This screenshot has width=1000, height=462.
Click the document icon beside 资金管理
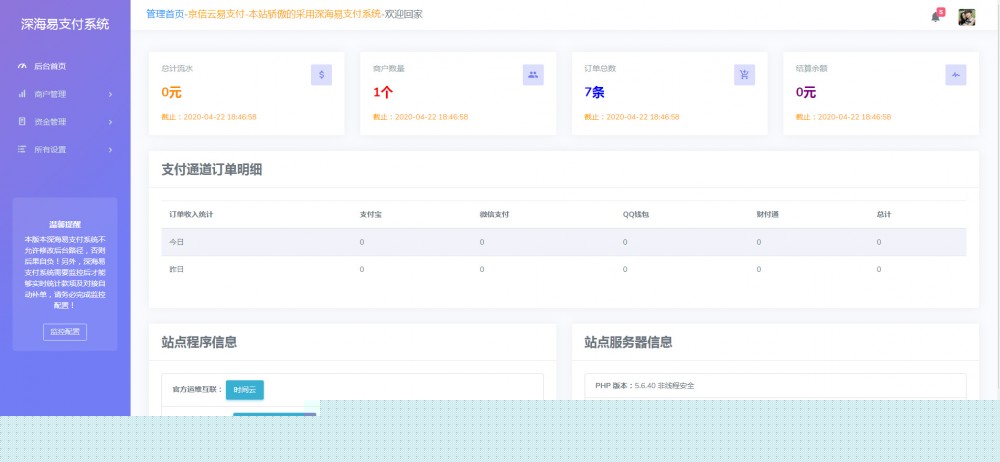(22, 122)
